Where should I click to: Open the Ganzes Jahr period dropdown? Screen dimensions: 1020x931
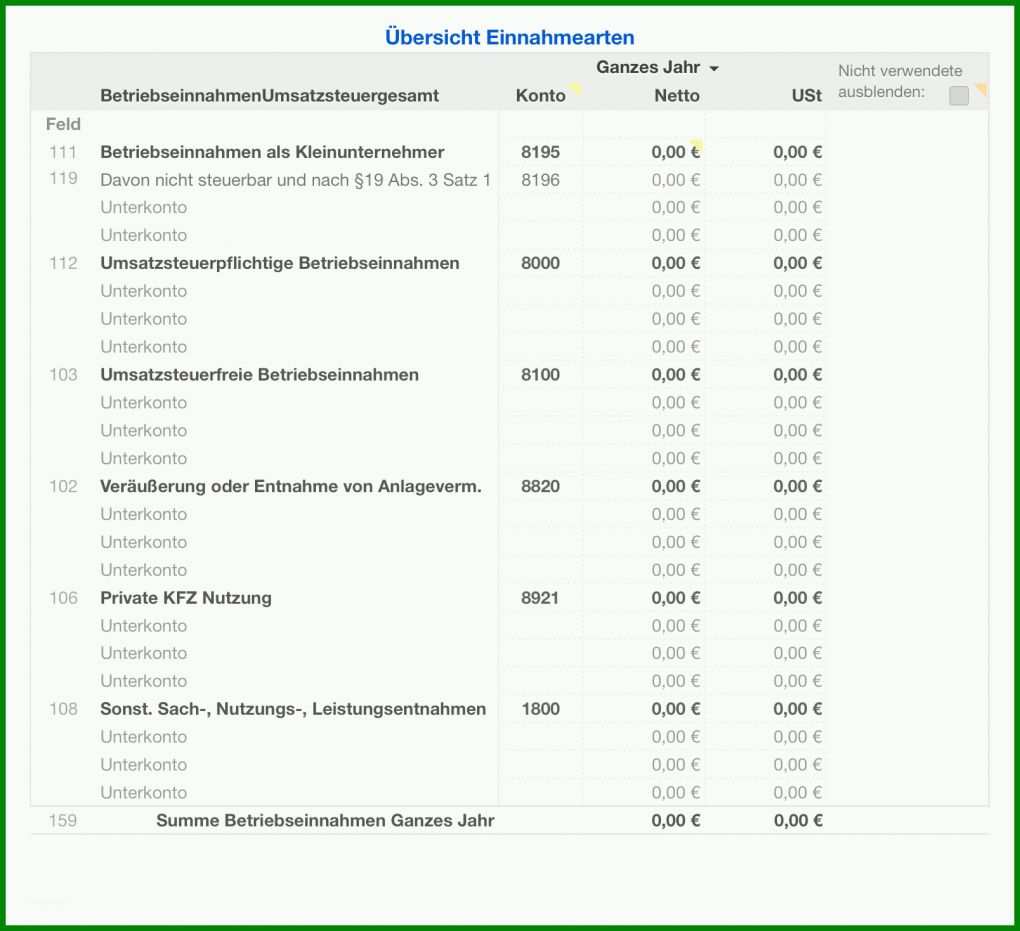pos(657,68)
